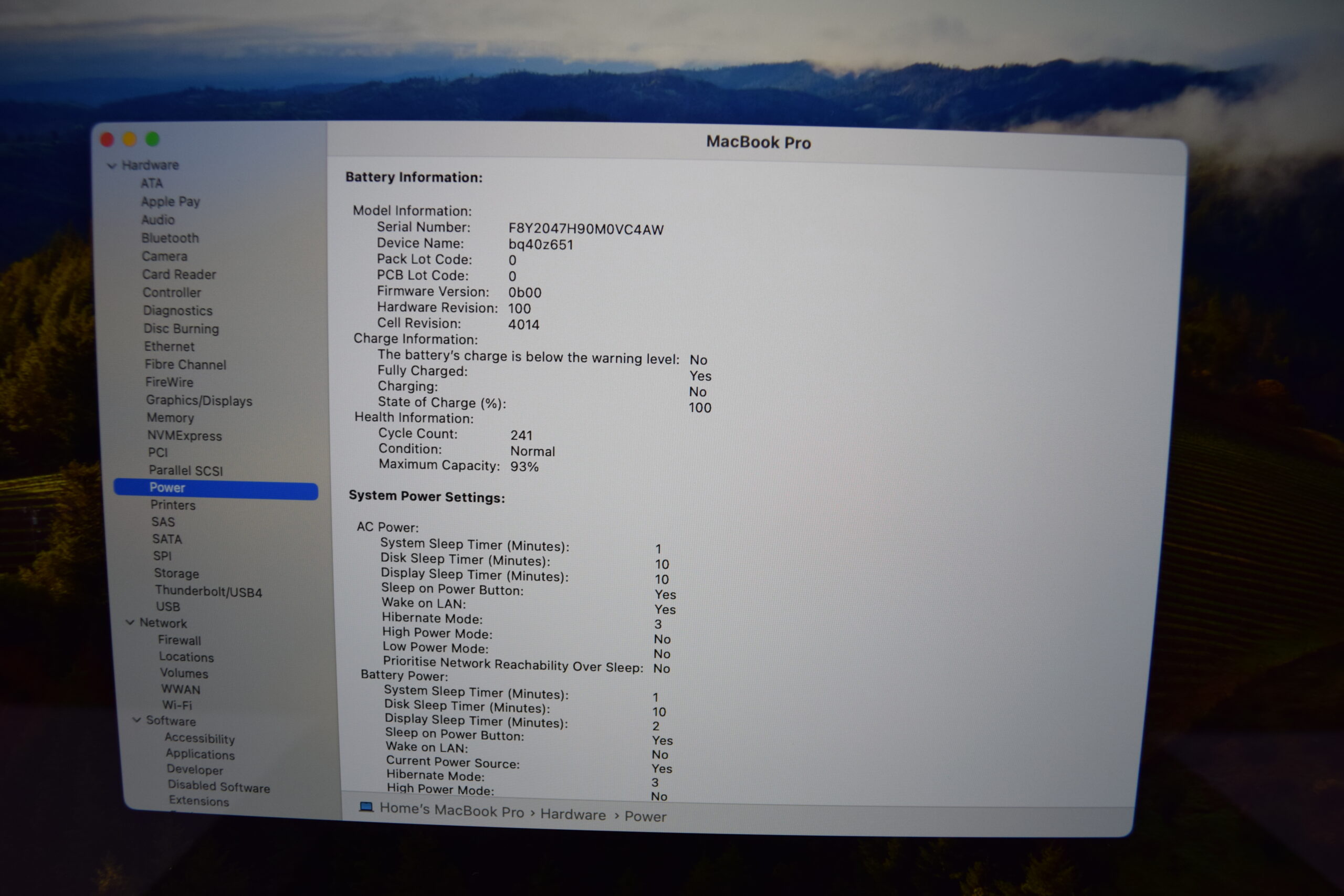Select Parallel SCSI in the sidebar
Image resolution: width=1344 pixels, height=896 pixels.
(186, 471)
